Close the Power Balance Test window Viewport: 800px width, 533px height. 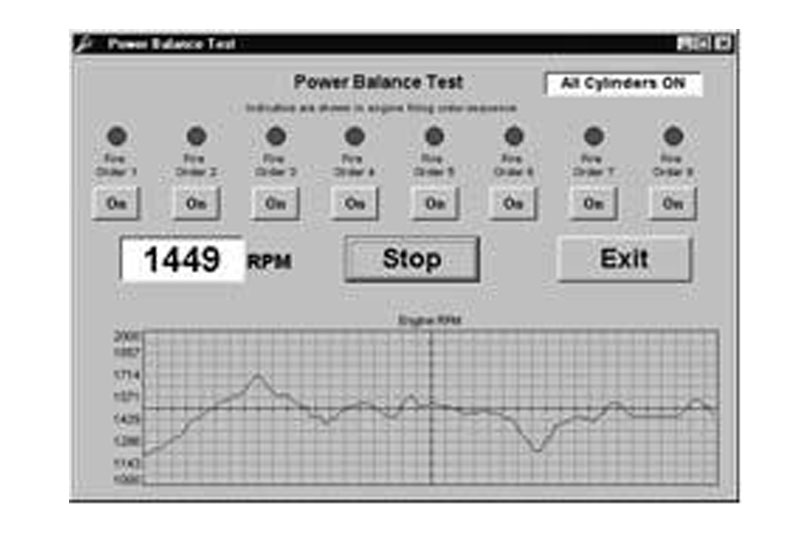[722, 44]
